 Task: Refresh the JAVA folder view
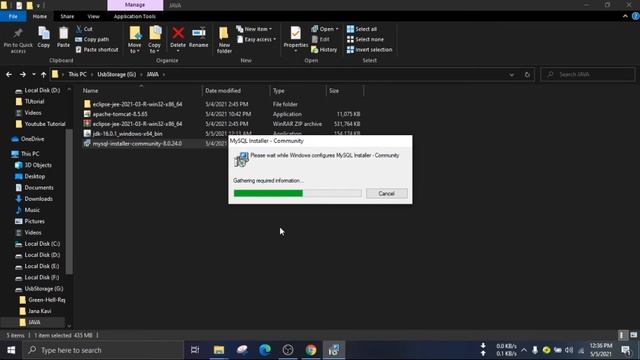527,75
